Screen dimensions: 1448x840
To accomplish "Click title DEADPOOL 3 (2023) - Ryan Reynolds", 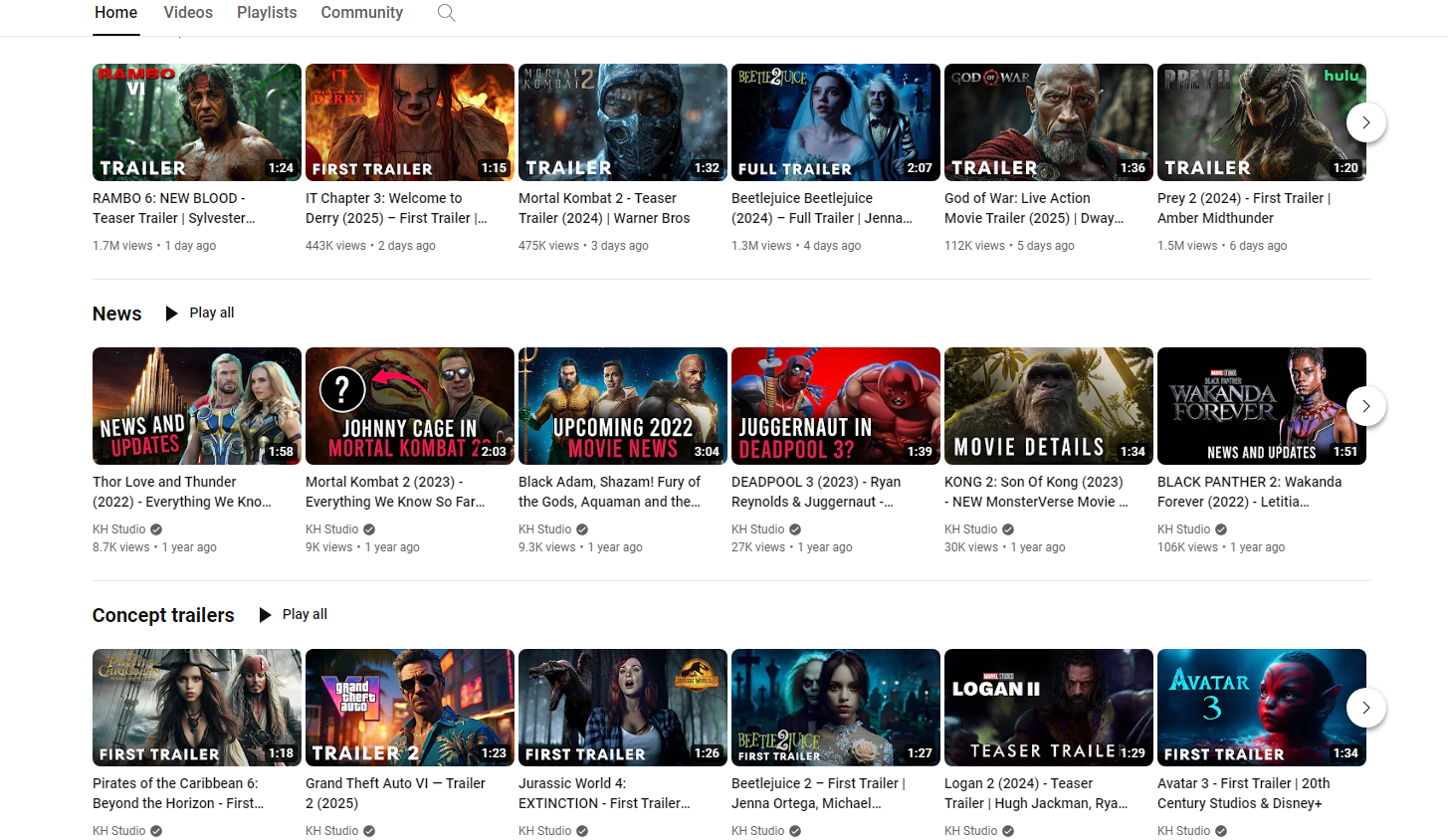I will [x=816, y=492].
